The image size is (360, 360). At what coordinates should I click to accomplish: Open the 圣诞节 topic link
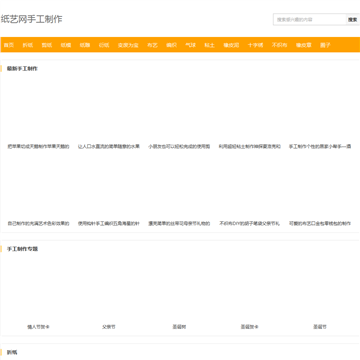tap(320, 327)
